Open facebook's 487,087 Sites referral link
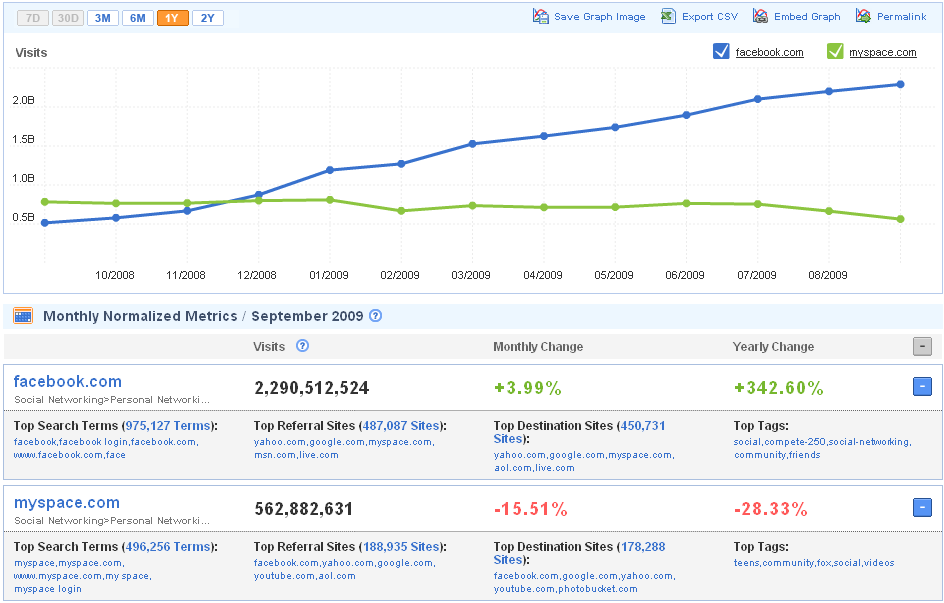The width and height of the screenshot is (944, 603). point(401,425)
